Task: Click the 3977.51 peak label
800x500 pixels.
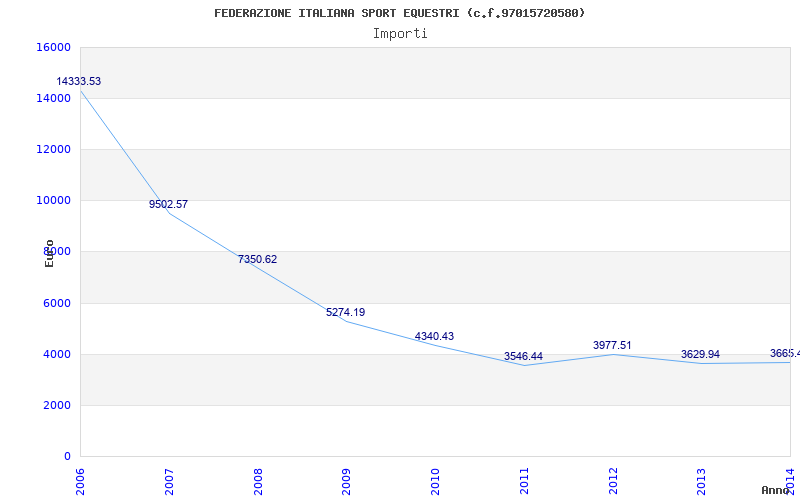Action: tap(612, 345)
